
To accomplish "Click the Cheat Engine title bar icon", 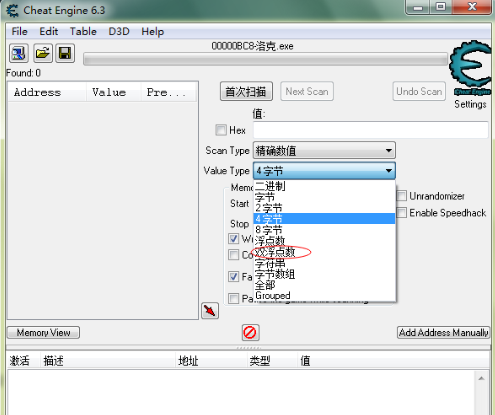I will click(13, 10).
